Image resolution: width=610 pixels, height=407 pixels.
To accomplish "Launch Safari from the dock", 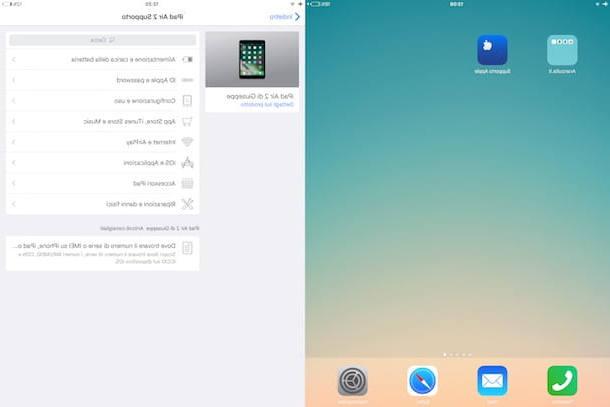I will (x=422, y=381).
